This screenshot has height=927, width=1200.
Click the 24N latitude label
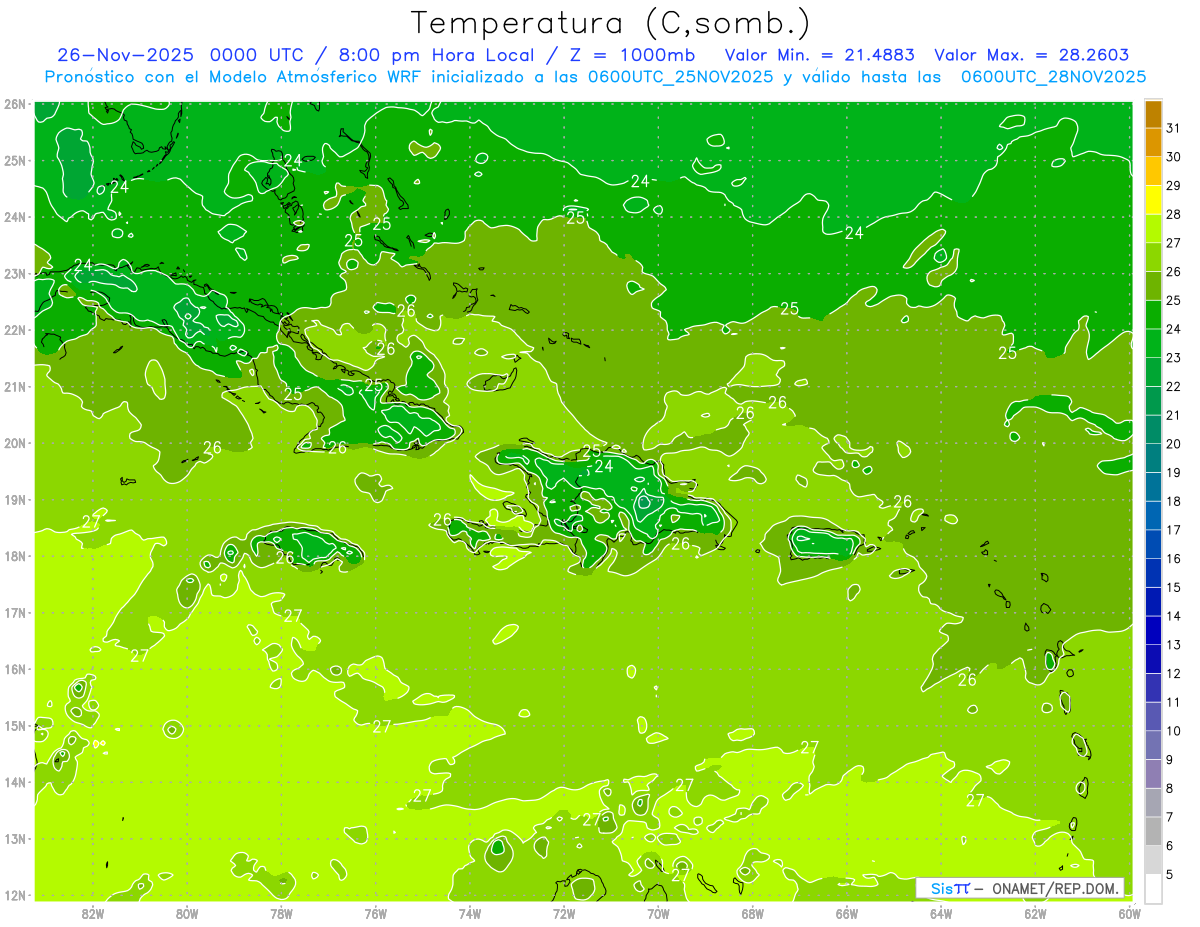(x=15, y=217)
